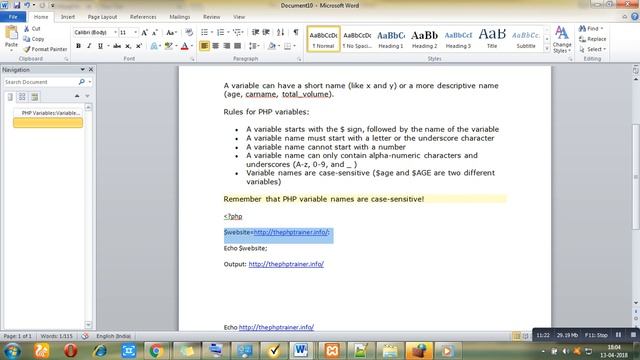Click the Copy icon
Viewport: 640px width, 360px height.
click(x=27, y=39)
